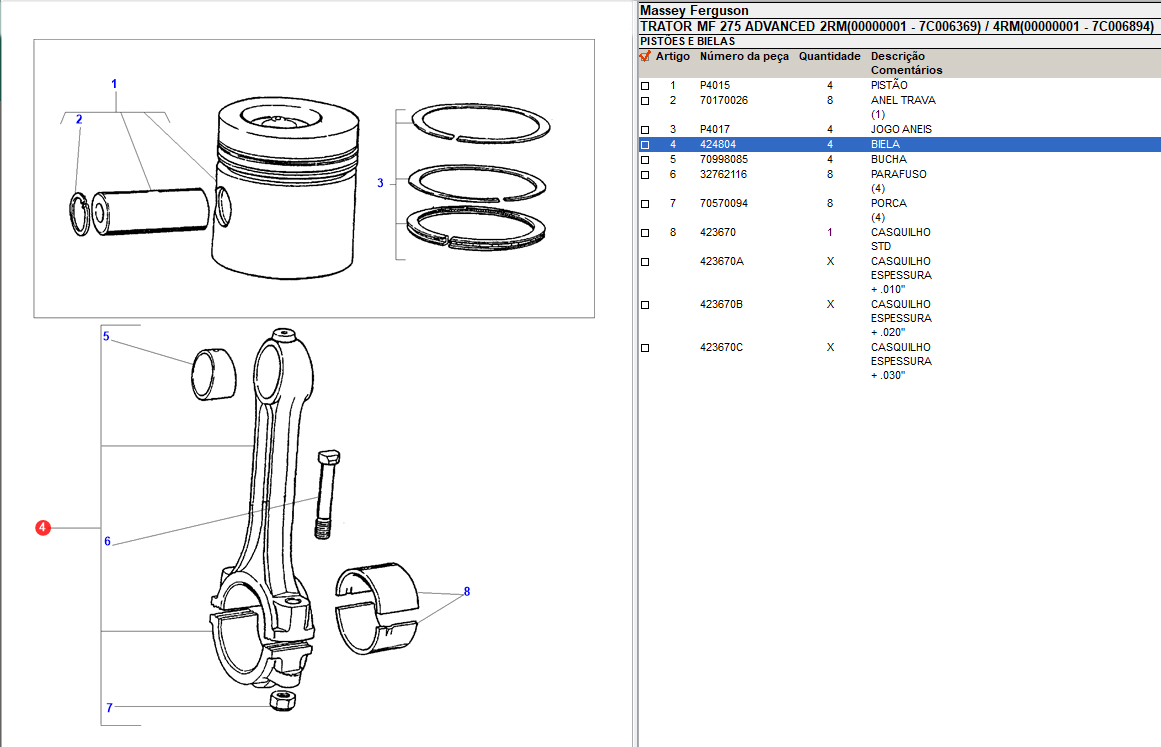Tick the checkbox for PISTÃO P4015 row
Viewport: 1161px width, 747px height.
(x=645, y=86)
